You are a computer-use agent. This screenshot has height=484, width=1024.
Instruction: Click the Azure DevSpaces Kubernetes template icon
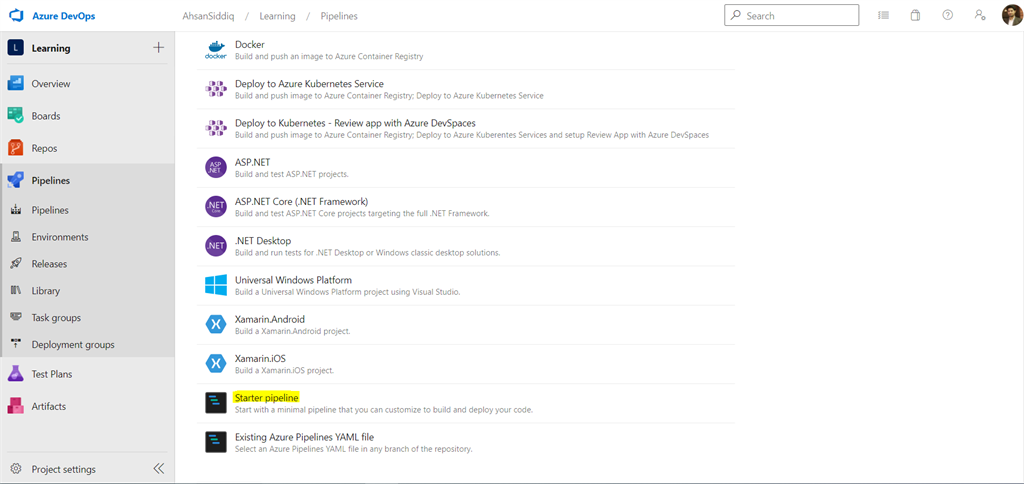(x=216, y=128)
